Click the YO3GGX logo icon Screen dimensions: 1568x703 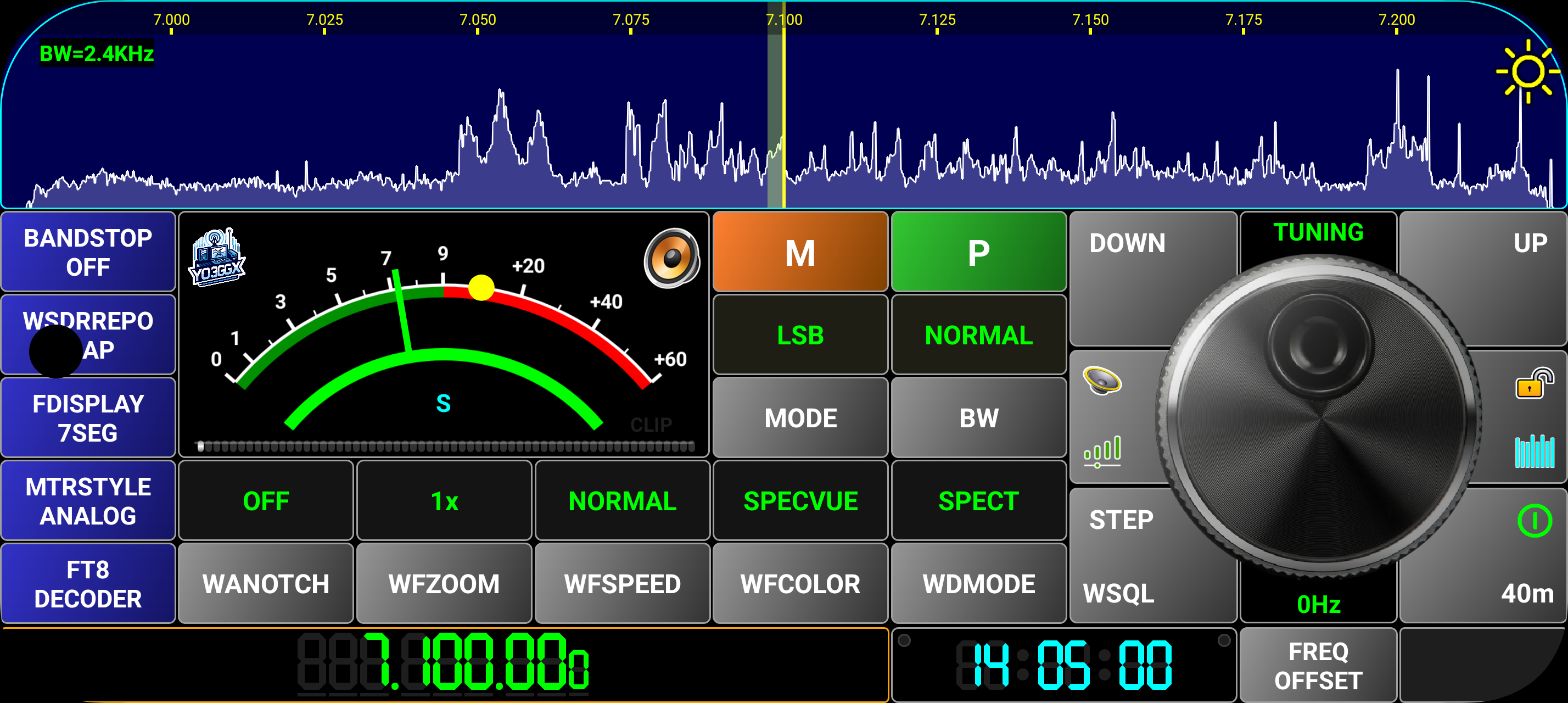(217, 258)
